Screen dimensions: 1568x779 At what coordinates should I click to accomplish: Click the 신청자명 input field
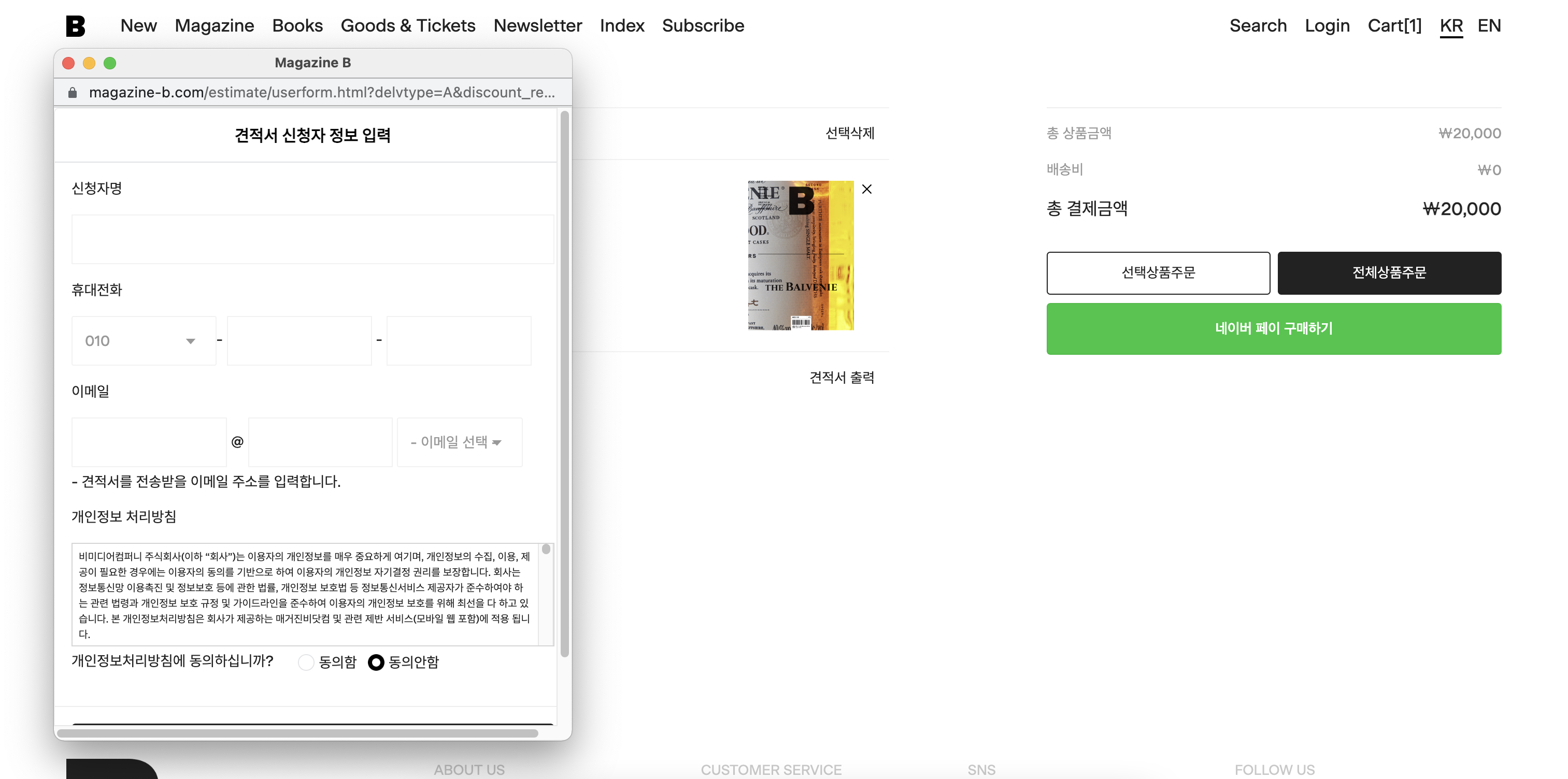[x=312, y=239]
